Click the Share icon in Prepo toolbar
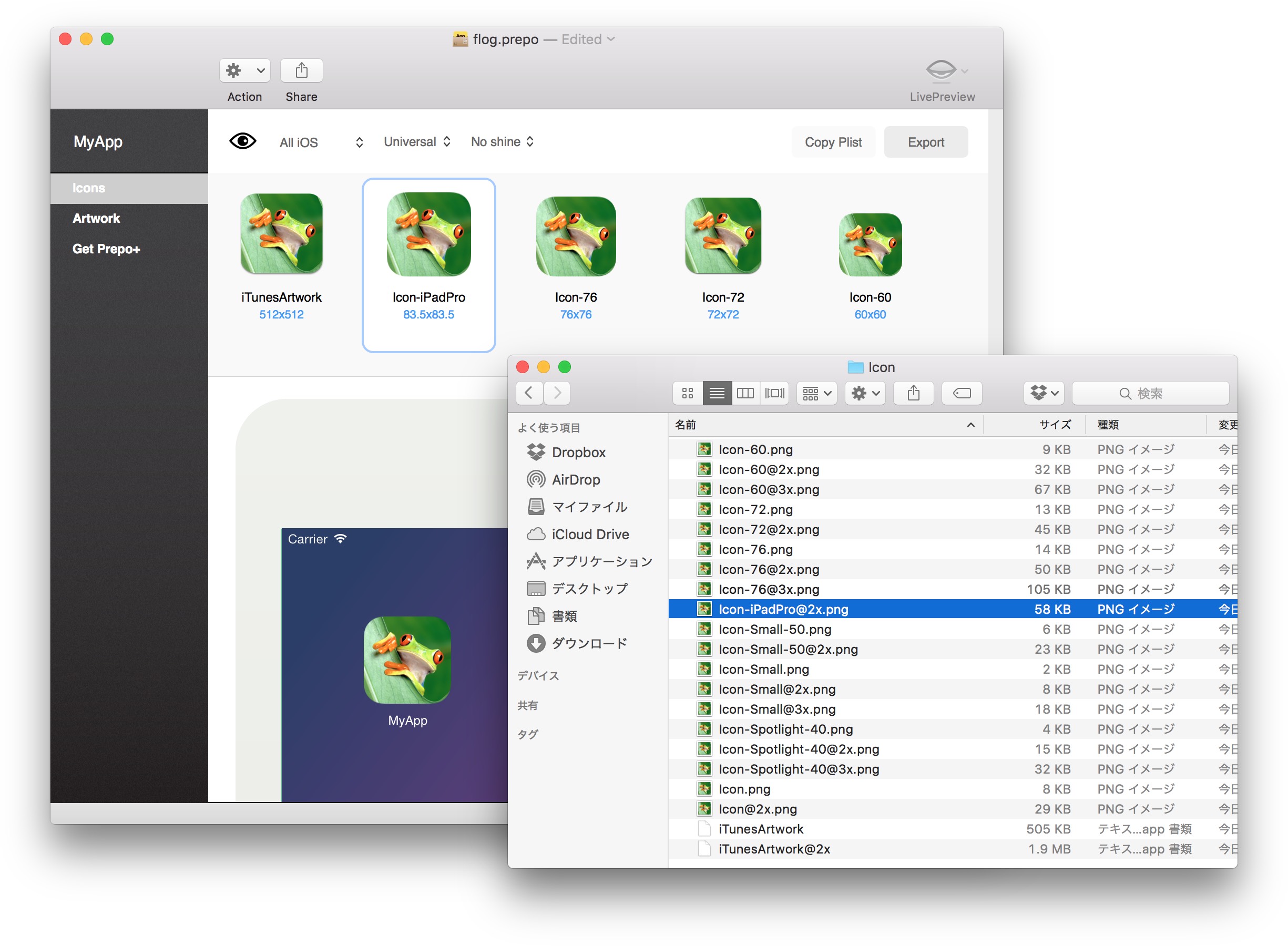The image size is (1288, 946). pyautogui.click(x=301, y=70)
